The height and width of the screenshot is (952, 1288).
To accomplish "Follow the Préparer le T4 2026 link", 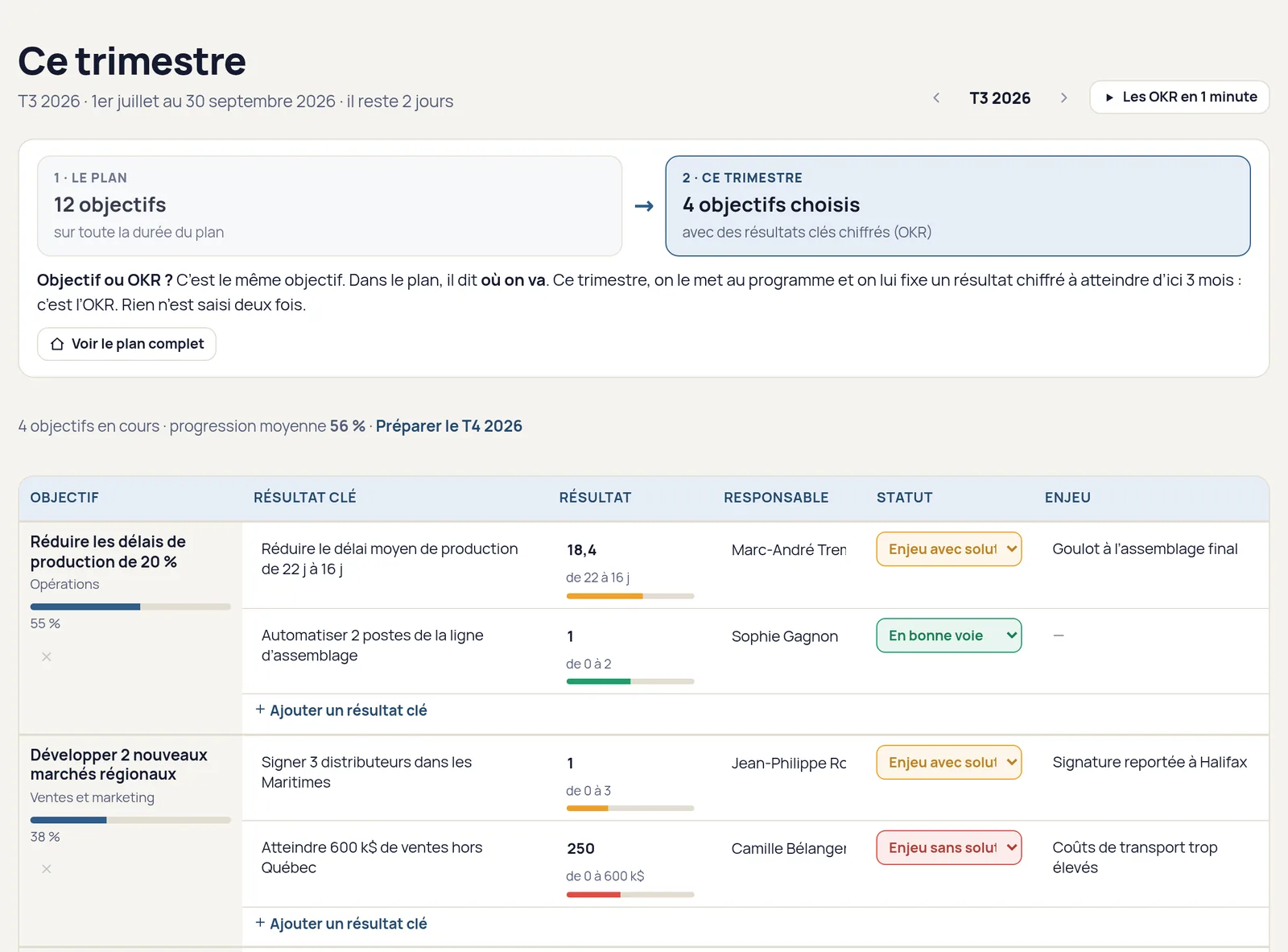I will (449, 426).
